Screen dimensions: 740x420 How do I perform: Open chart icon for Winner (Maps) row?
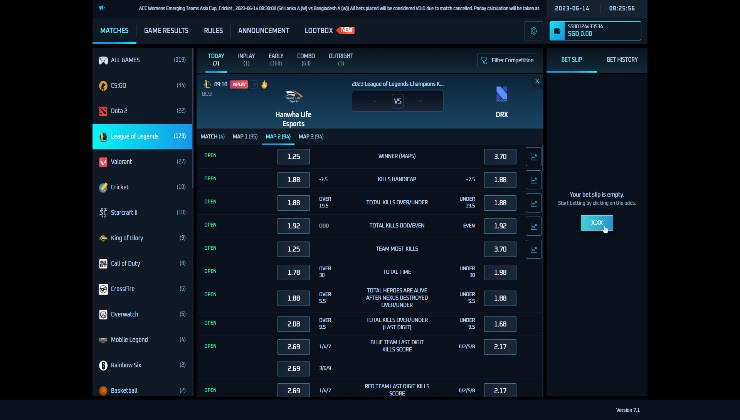pos(533,157)
